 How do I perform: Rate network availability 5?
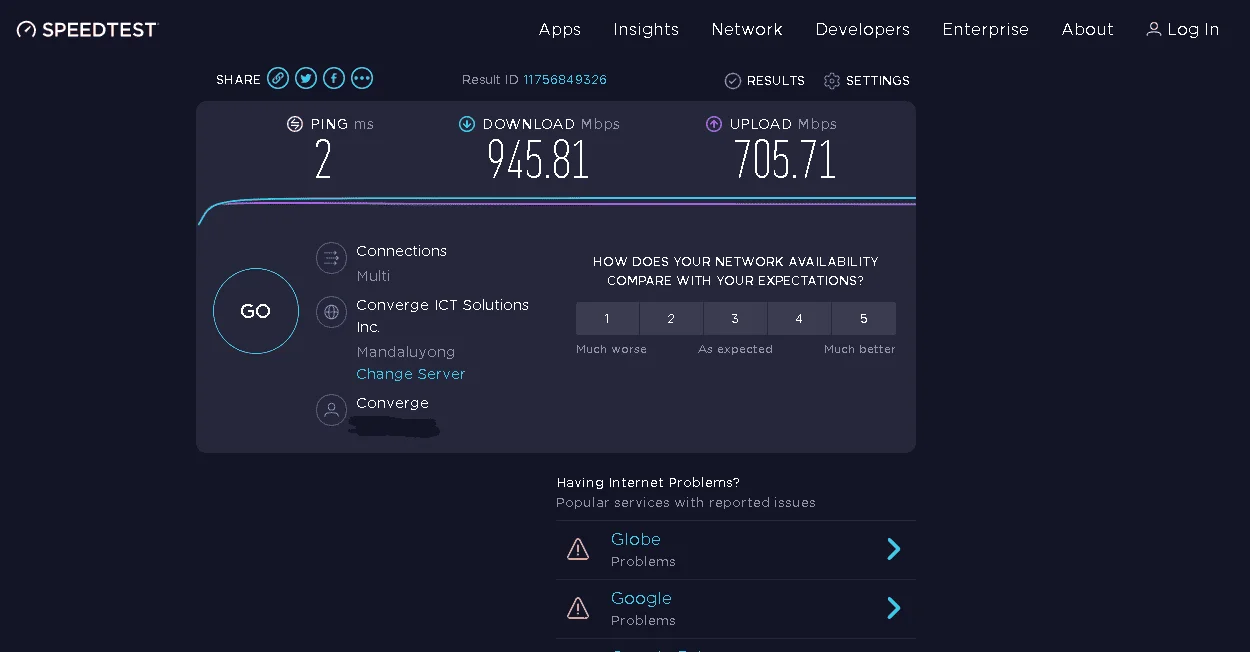coord(864,318)
